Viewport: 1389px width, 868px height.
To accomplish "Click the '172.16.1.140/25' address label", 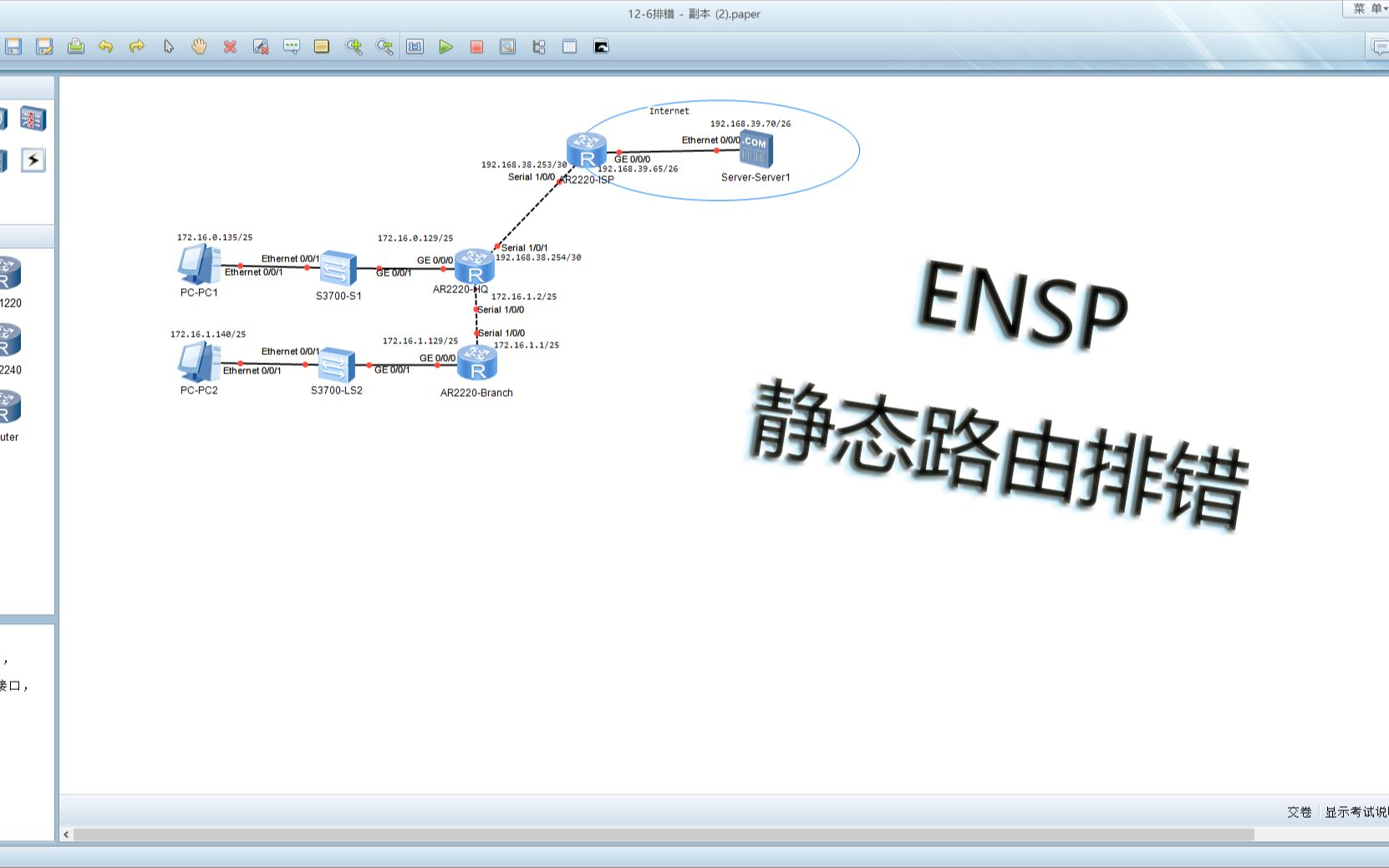I will point(208,334).
